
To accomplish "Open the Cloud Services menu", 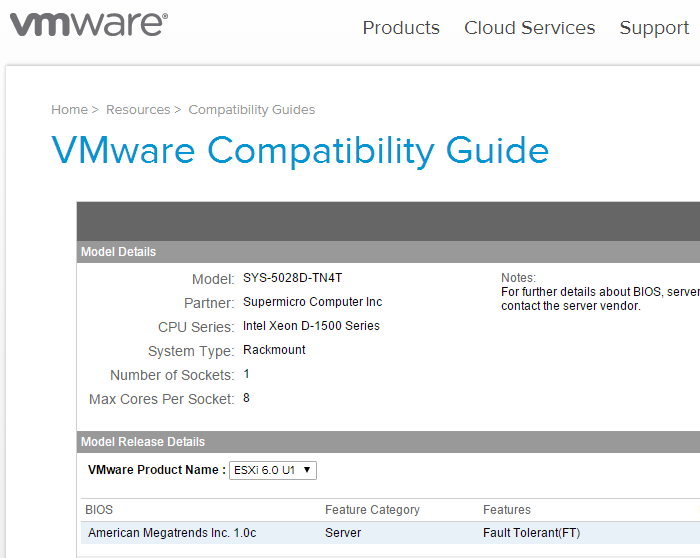I will click(x=529, y=28).
